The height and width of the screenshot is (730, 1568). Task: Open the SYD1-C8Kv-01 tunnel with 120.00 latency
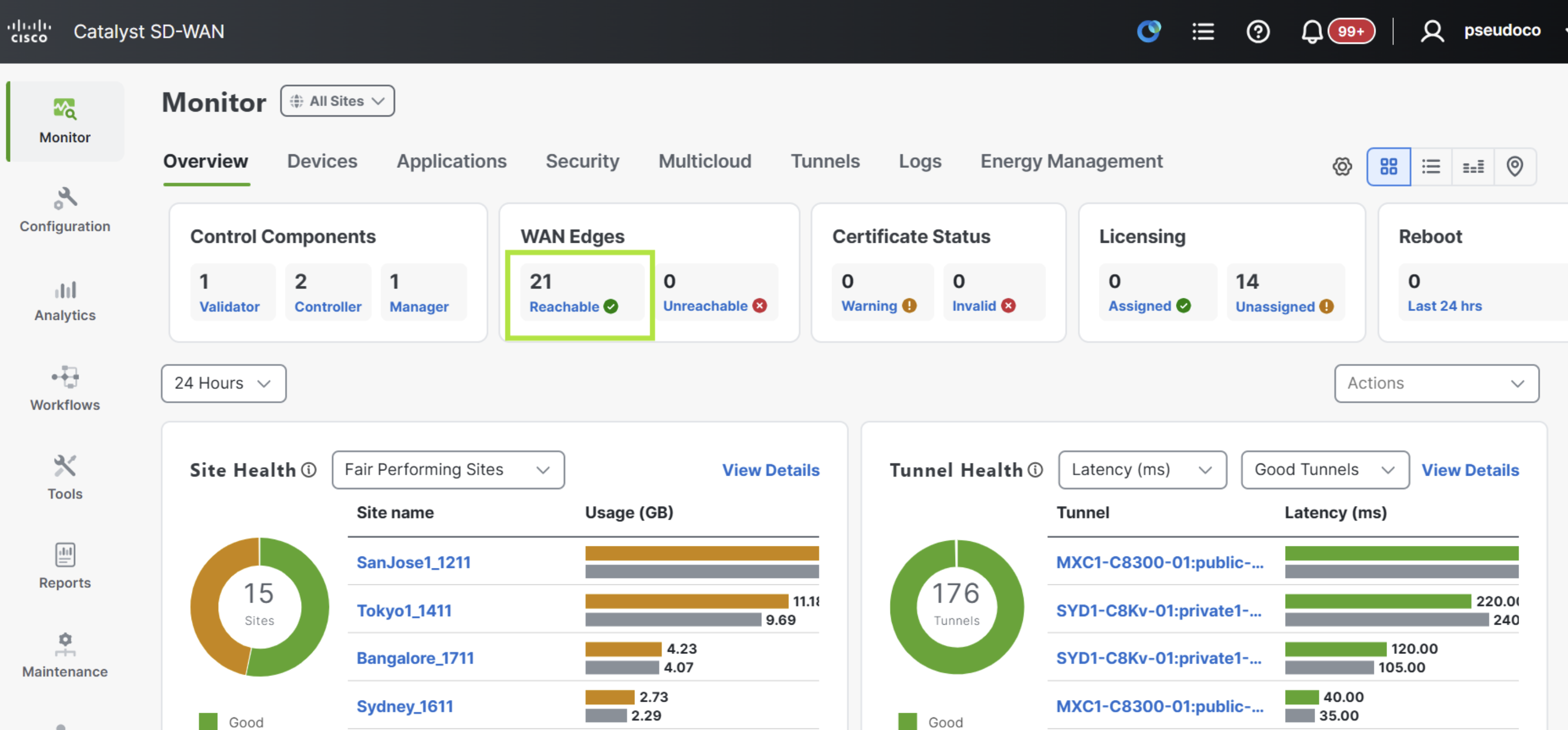[x=1159, y=658]
